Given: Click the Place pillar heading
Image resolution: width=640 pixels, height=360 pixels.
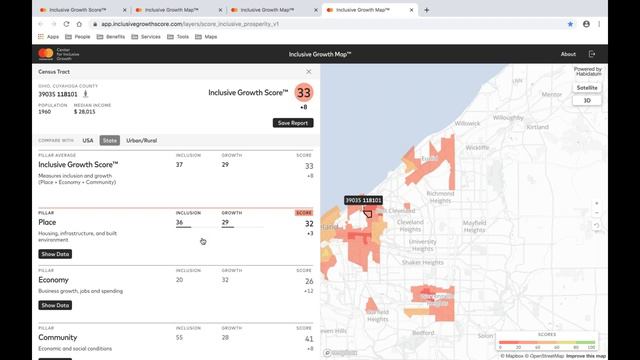Looking at the screenshot, I should (x=47, y=222).
